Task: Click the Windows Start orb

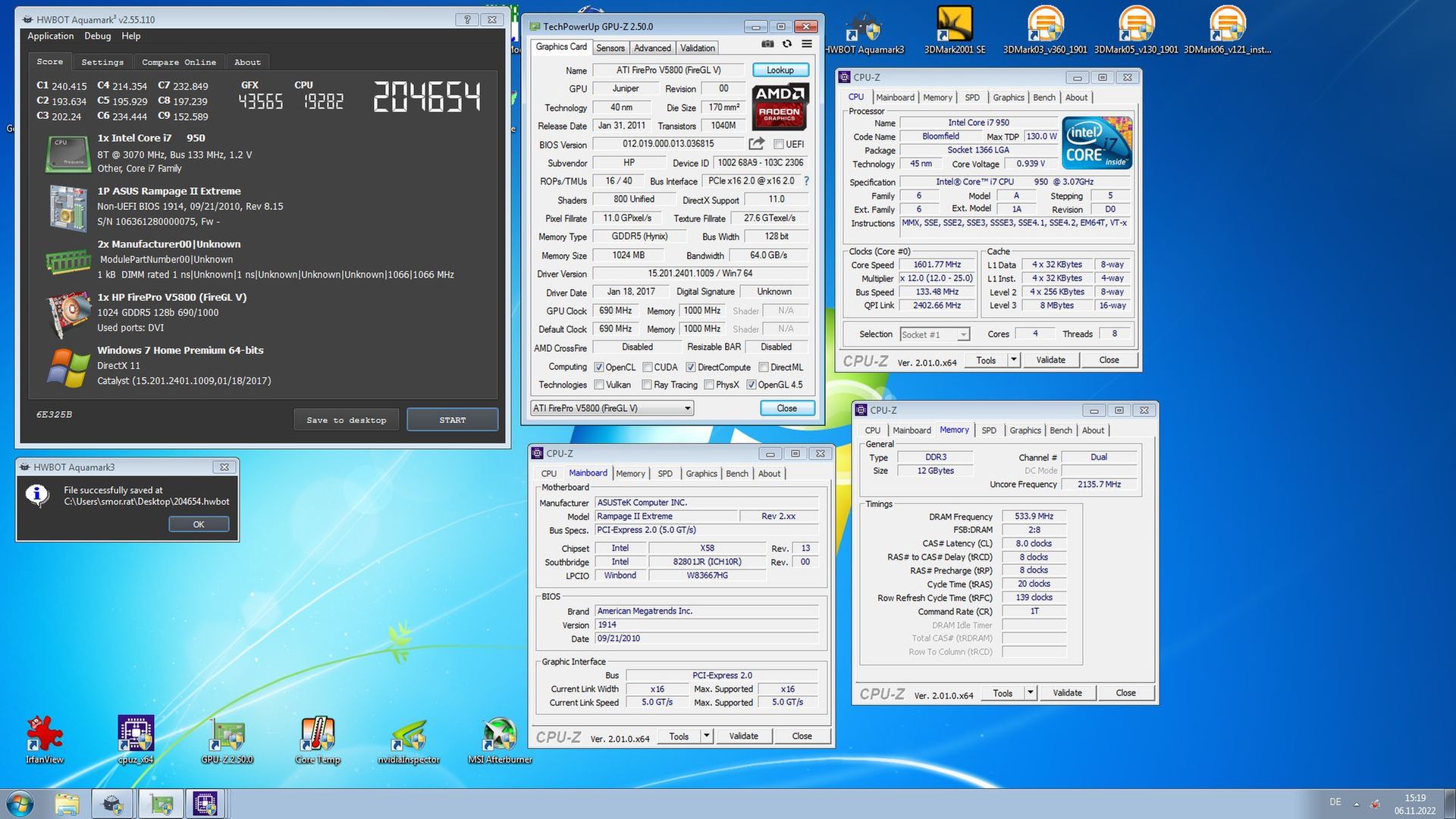Action: [20, 804]
